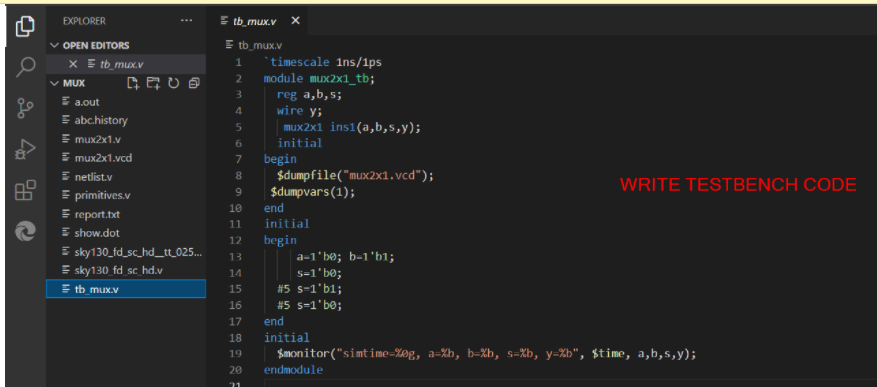Select tb_mux.v in the MUX file list
The width and height of the screenshot is (877, 387).
tap(126, 289)
